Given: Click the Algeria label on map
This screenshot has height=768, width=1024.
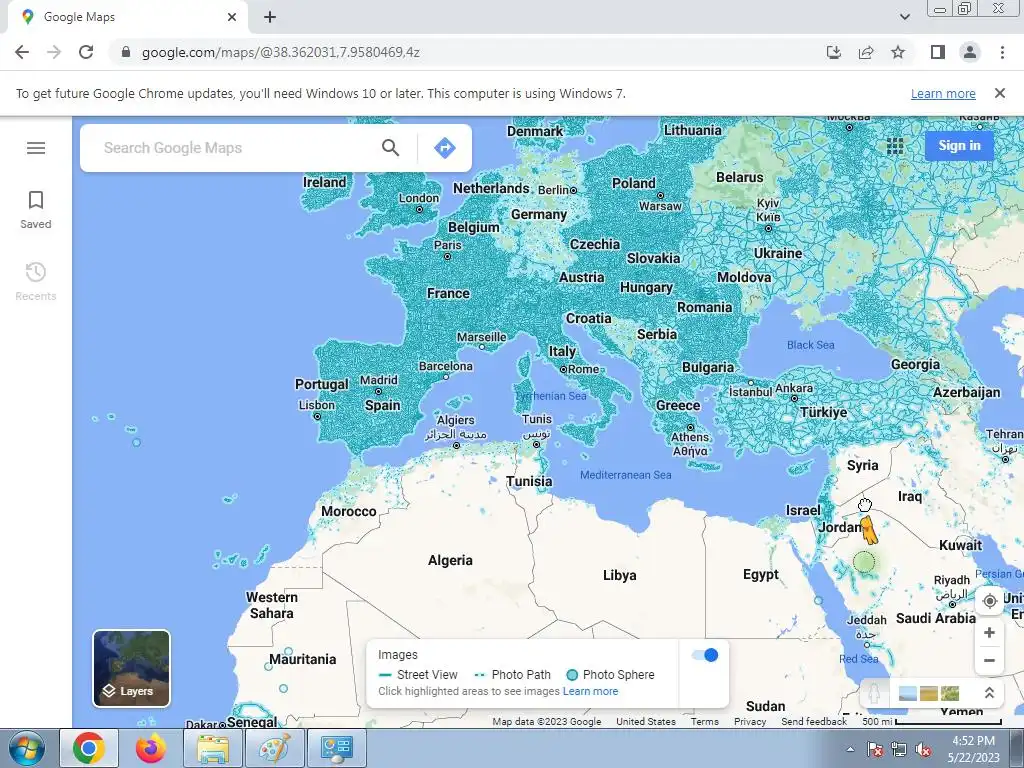Looking at the screenshot, I should [450, 560].
